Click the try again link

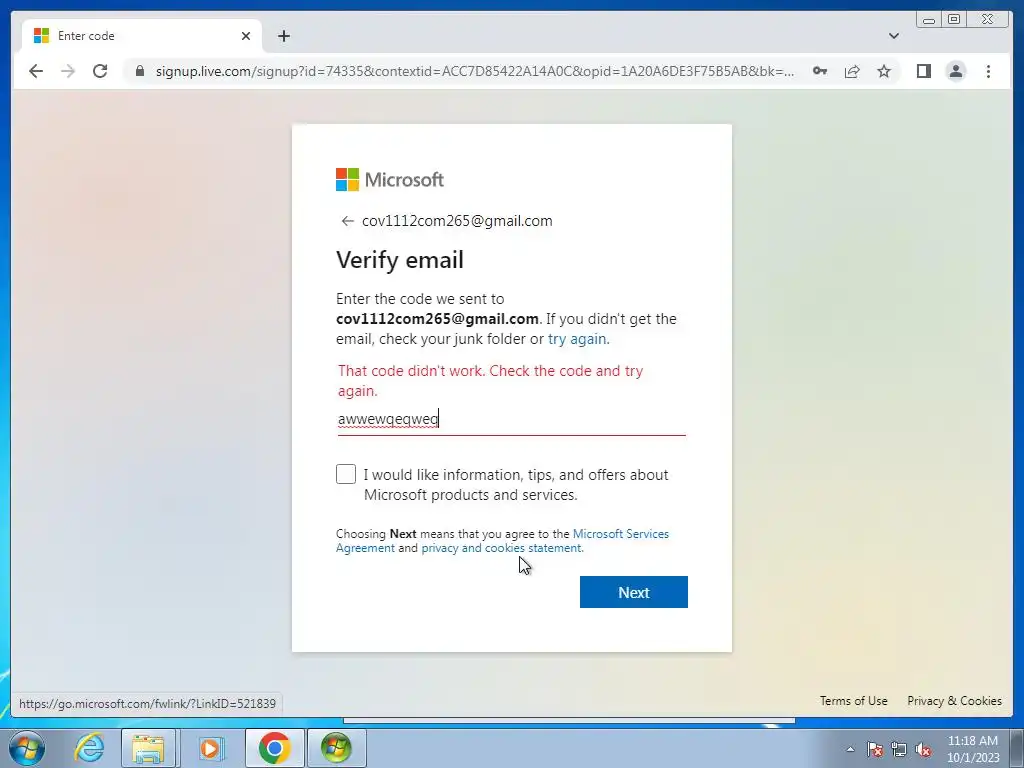(577, 339)
